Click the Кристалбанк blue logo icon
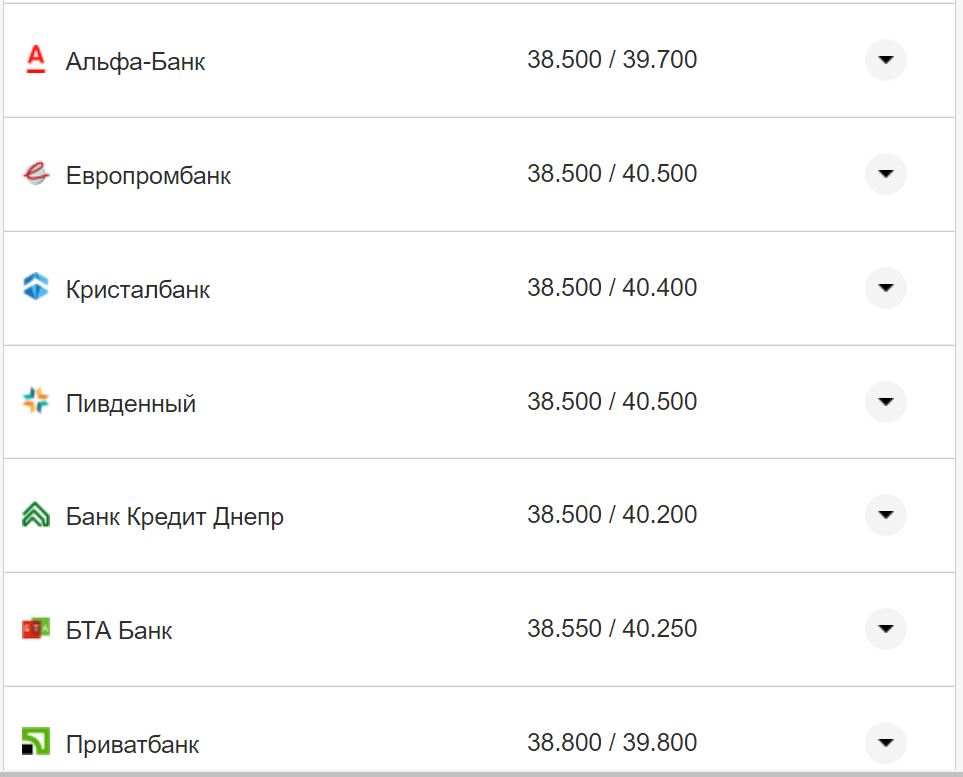This screenshot has height=777, width=963. [36, 288]
